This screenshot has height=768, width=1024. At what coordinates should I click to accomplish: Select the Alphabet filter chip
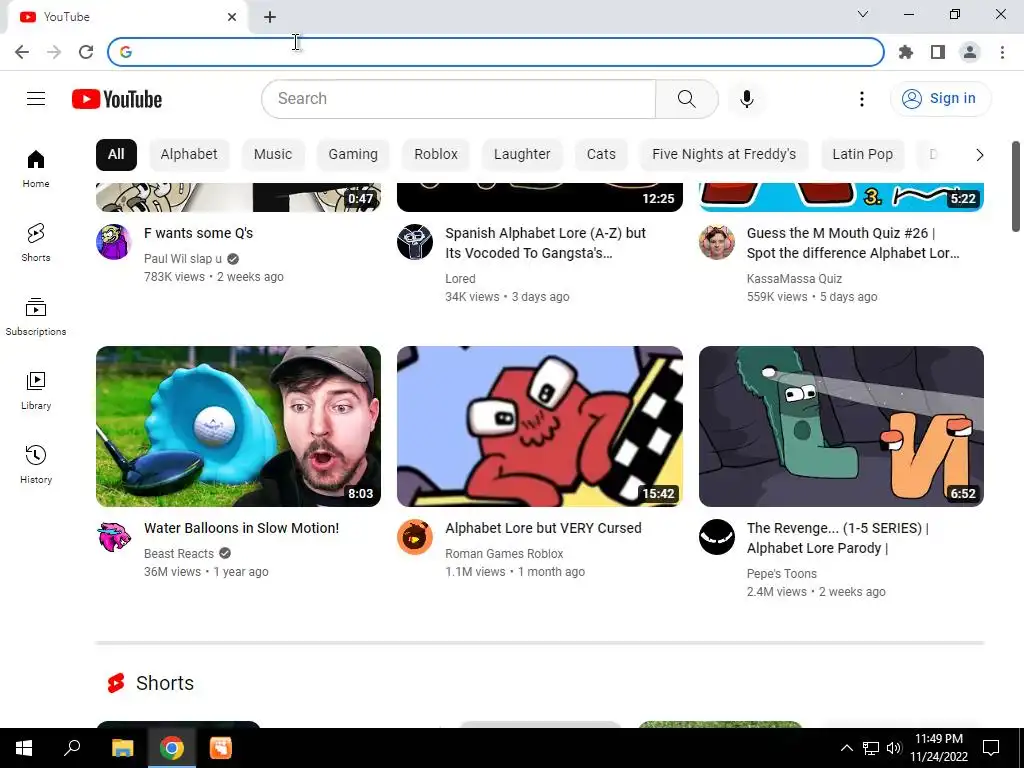[189, 155]
